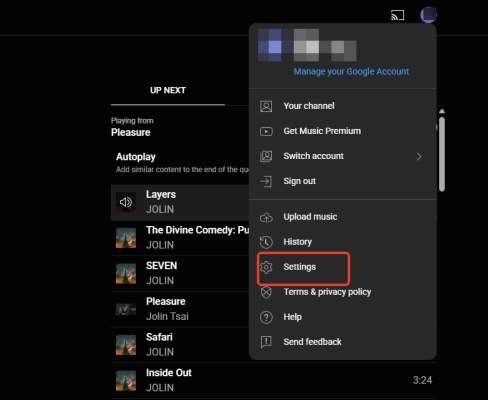This screenshot has height=400, width=488.
Task: Play the SEVEN track thumbnail
Action: [x=126, y=273]
